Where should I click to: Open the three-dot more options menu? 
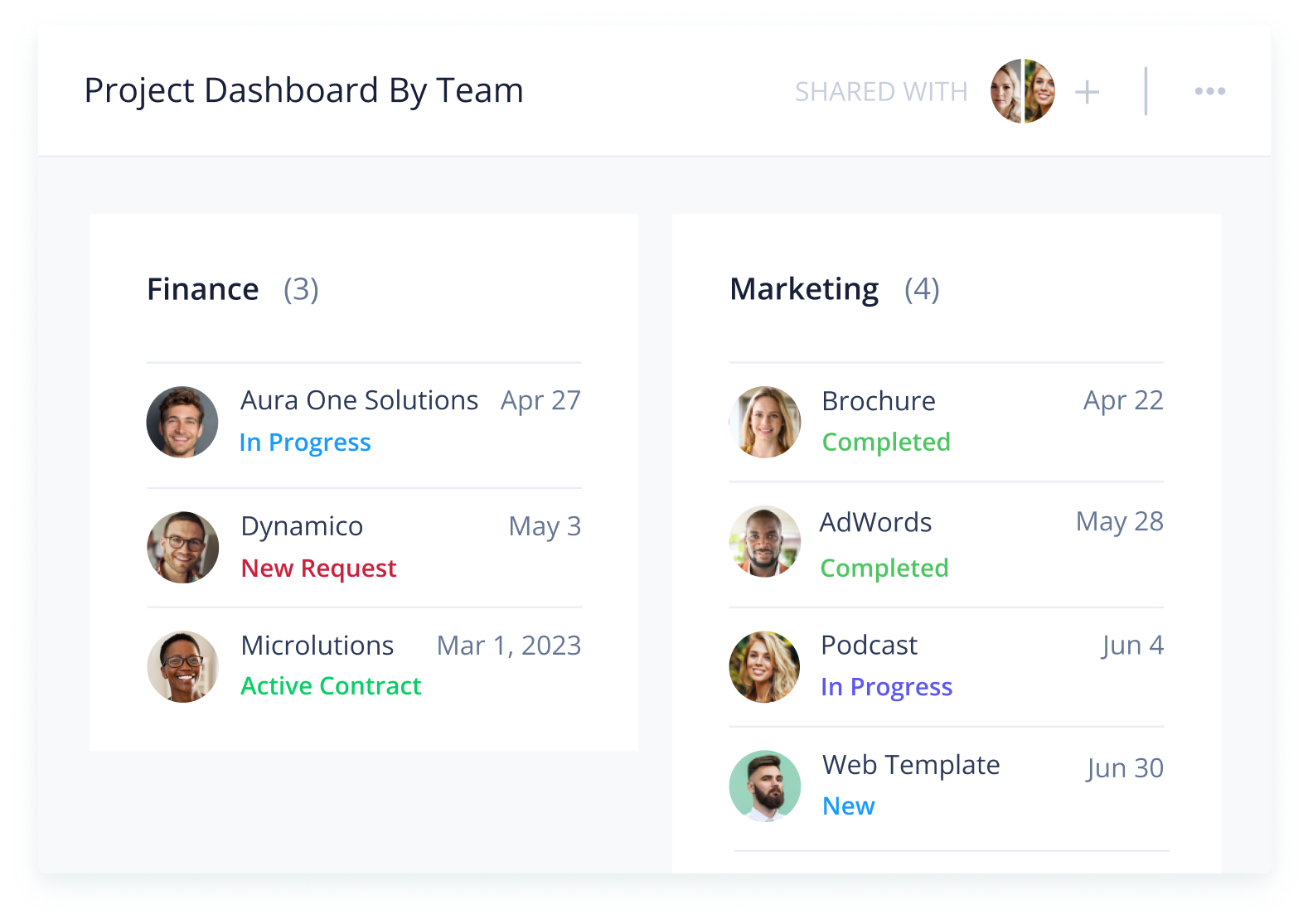1210,91
